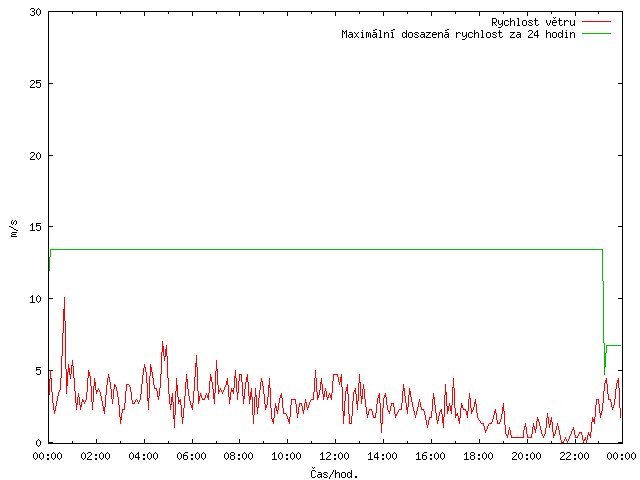Click the x-axis label '20:00'
This screenshot has height=480, width=640.
(x=526, y=456)
